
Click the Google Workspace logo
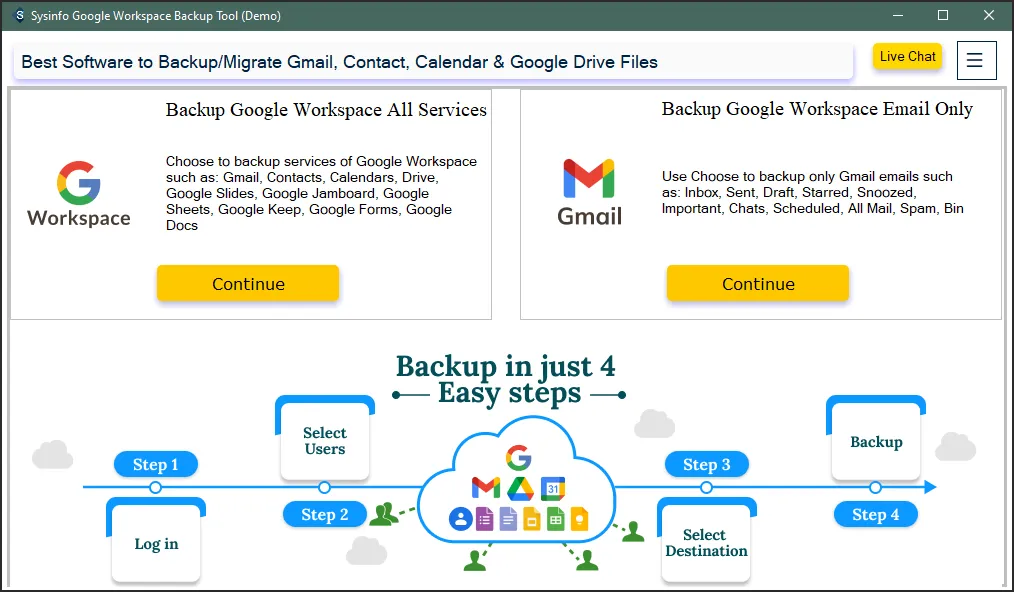pyautogui.click(x=79, y=193)
